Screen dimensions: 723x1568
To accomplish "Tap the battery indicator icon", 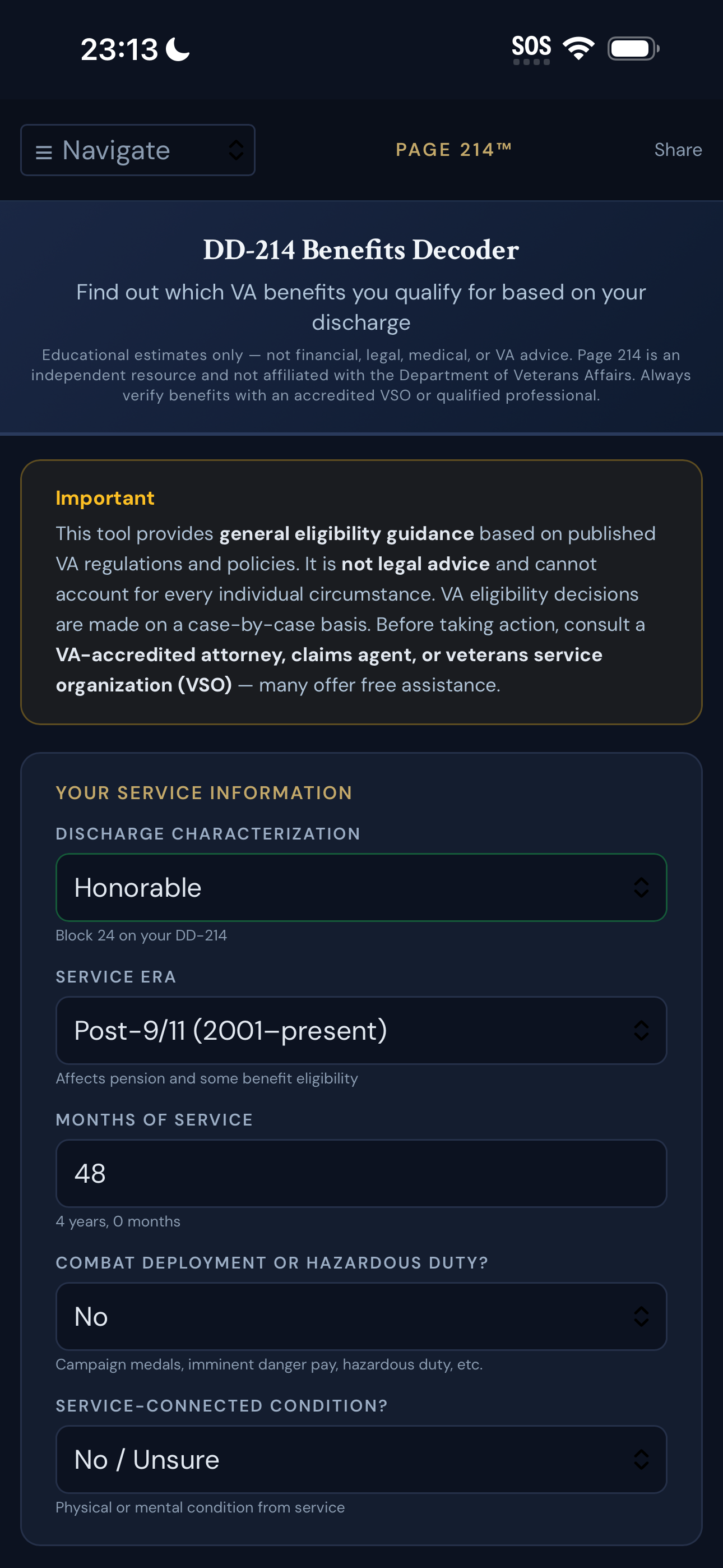I will pos(633,48).
